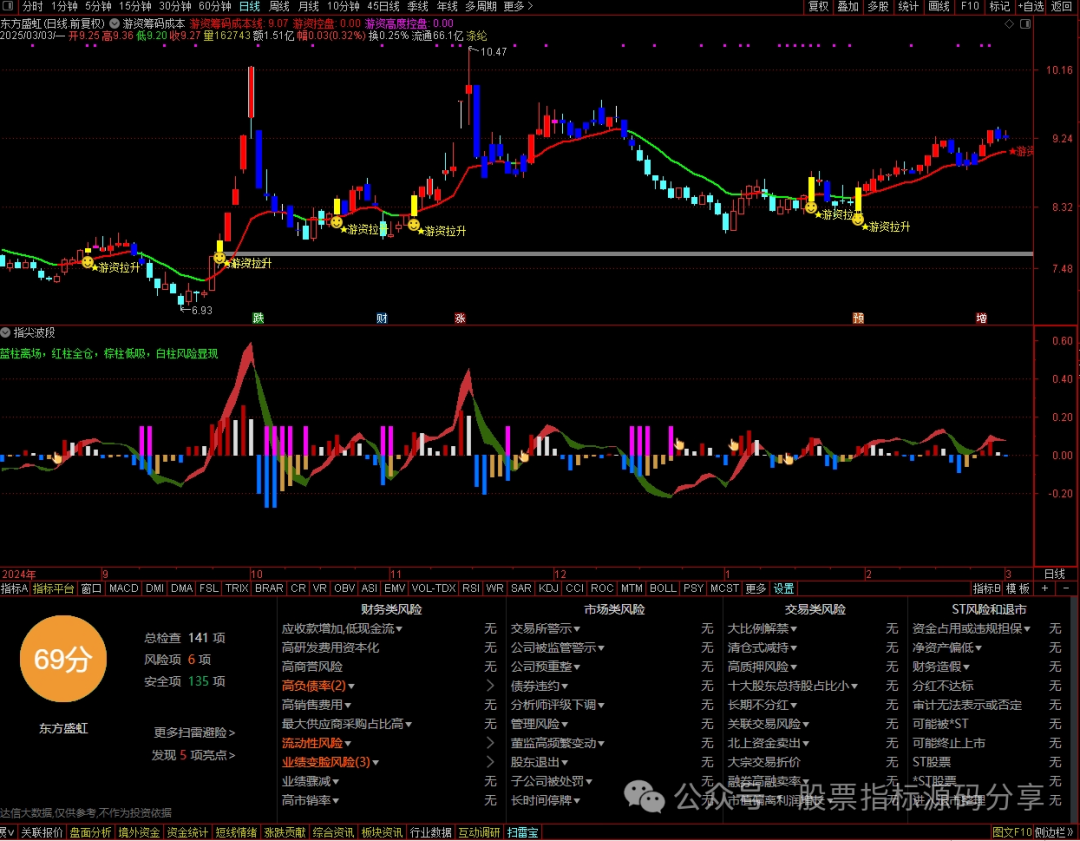Click arrow next to 业绩变脸风险(3) row
Image resolution: width=1080 pixels, height=841 pixels.
[x=490, y=762]
